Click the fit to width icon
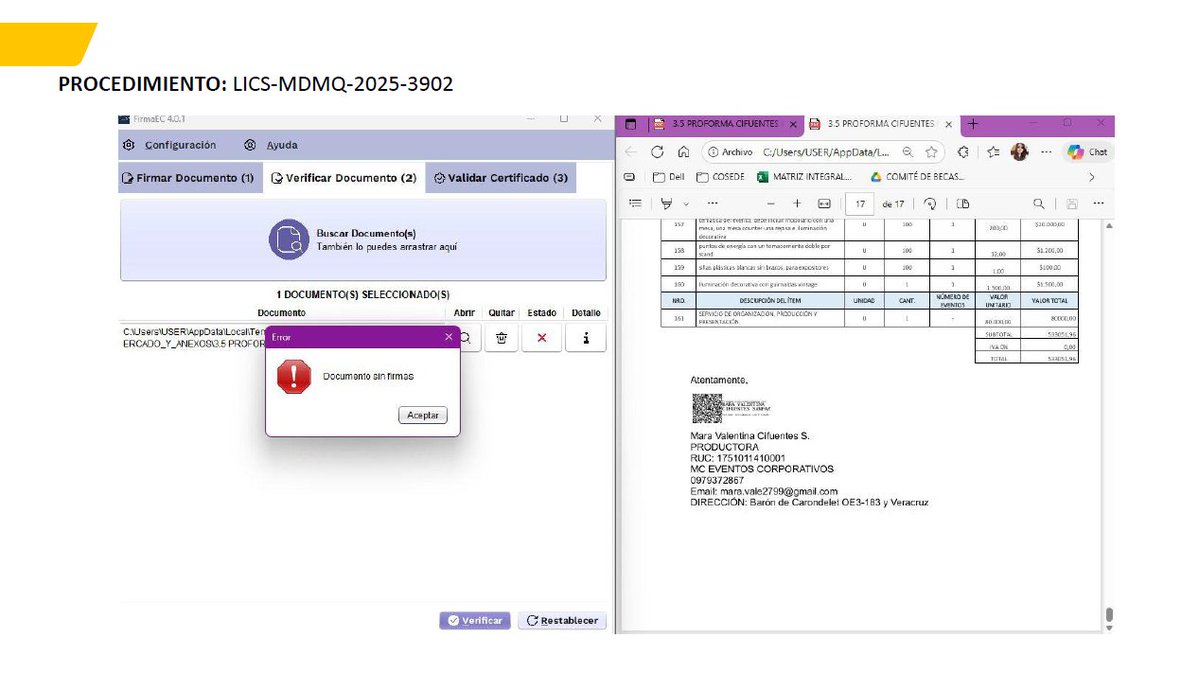 point(824,203)
